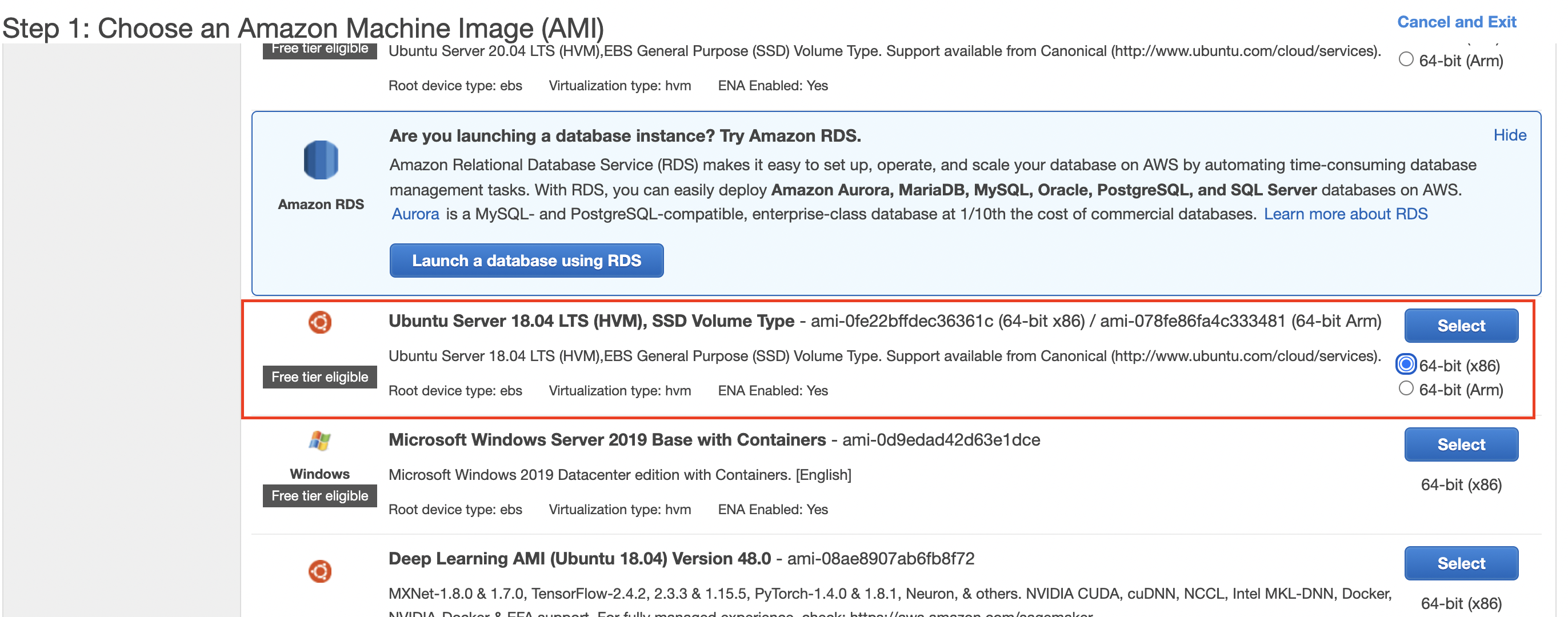Select the Deep Learning AMI Version 48.0
Screen dimensions: 1568x617
[x=1461, y=563]
